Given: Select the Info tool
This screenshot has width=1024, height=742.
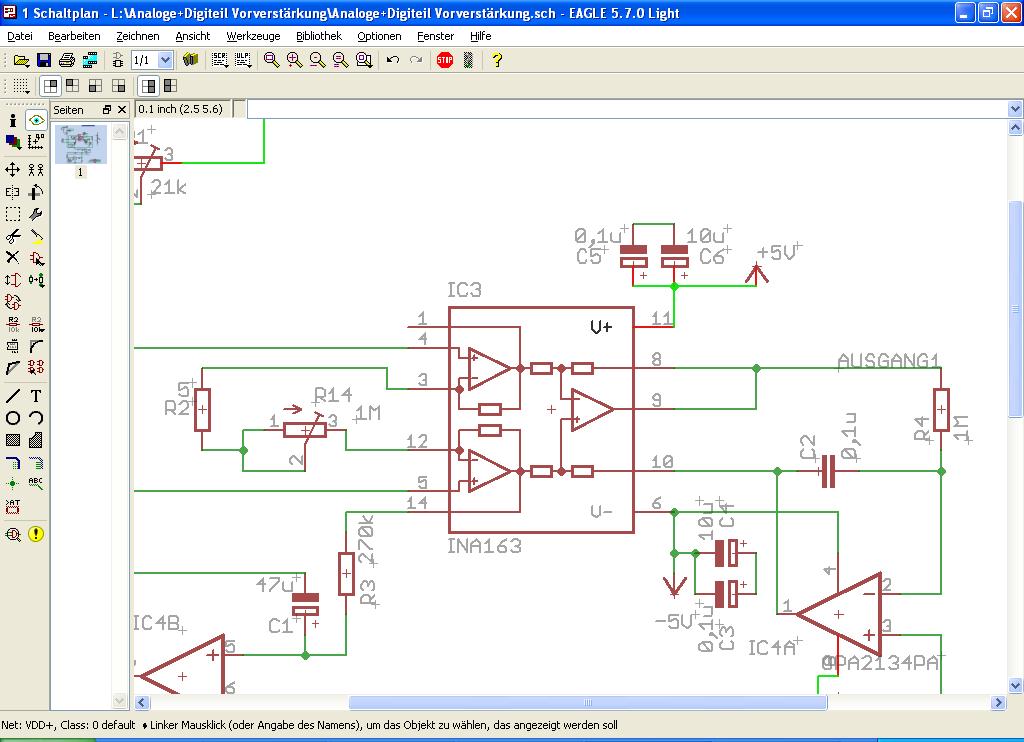Looking at the screenshot, I should pyautogui.click(x=12, y=120).
